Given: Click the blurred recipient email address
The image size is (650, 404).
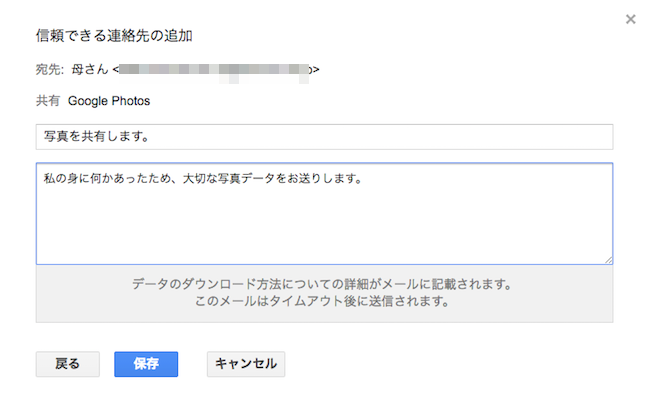Looking at the screenshot, I should point(214,69).
